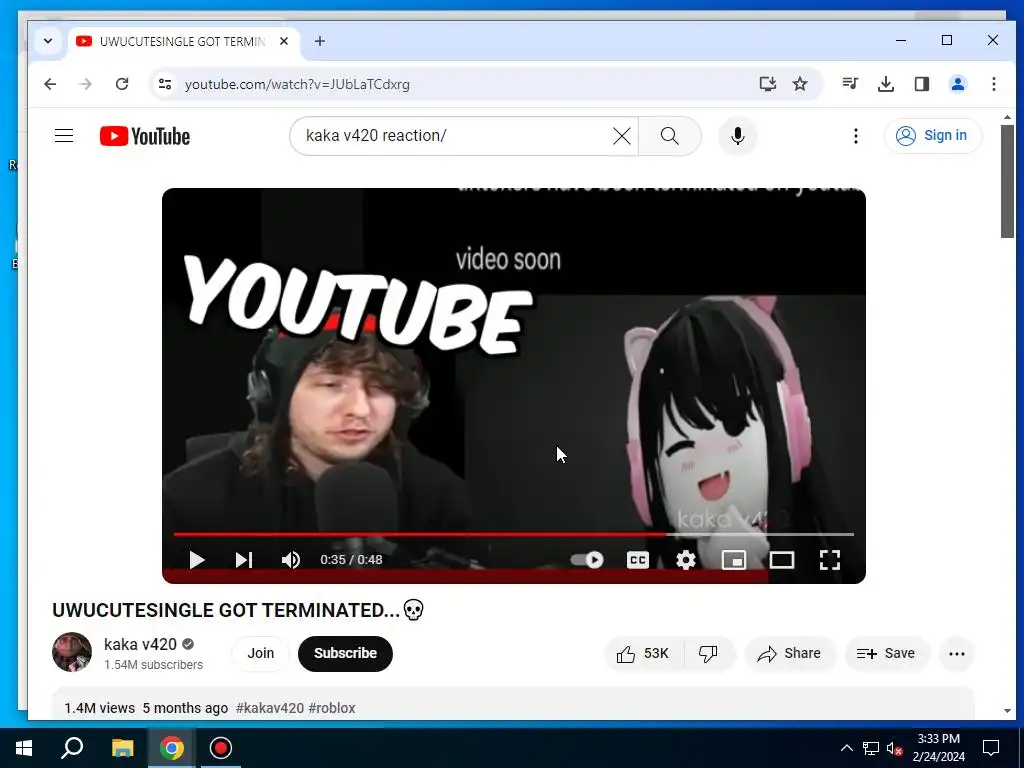Mute the video volume

(291, 560)
